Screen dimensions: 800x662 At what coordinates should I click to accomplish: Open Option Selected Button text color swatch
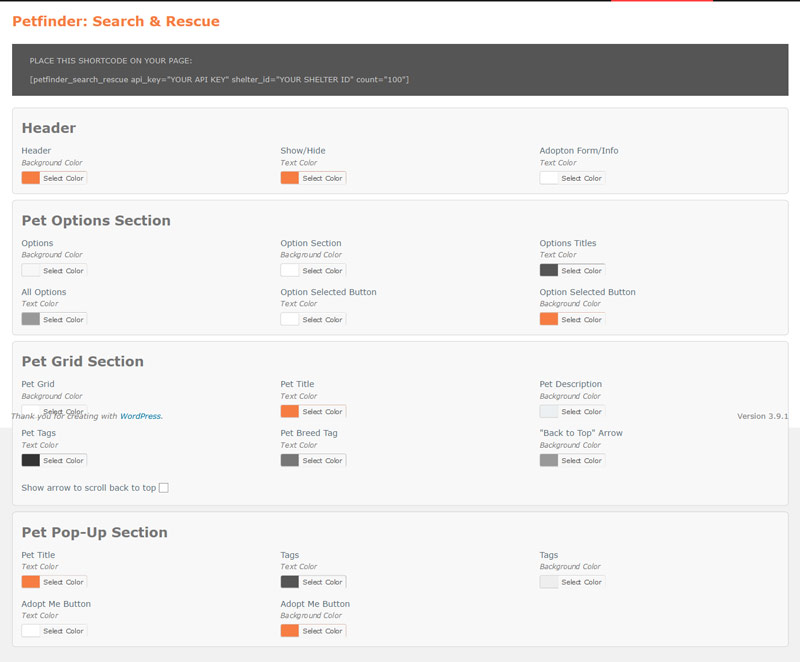click(290, 320)
